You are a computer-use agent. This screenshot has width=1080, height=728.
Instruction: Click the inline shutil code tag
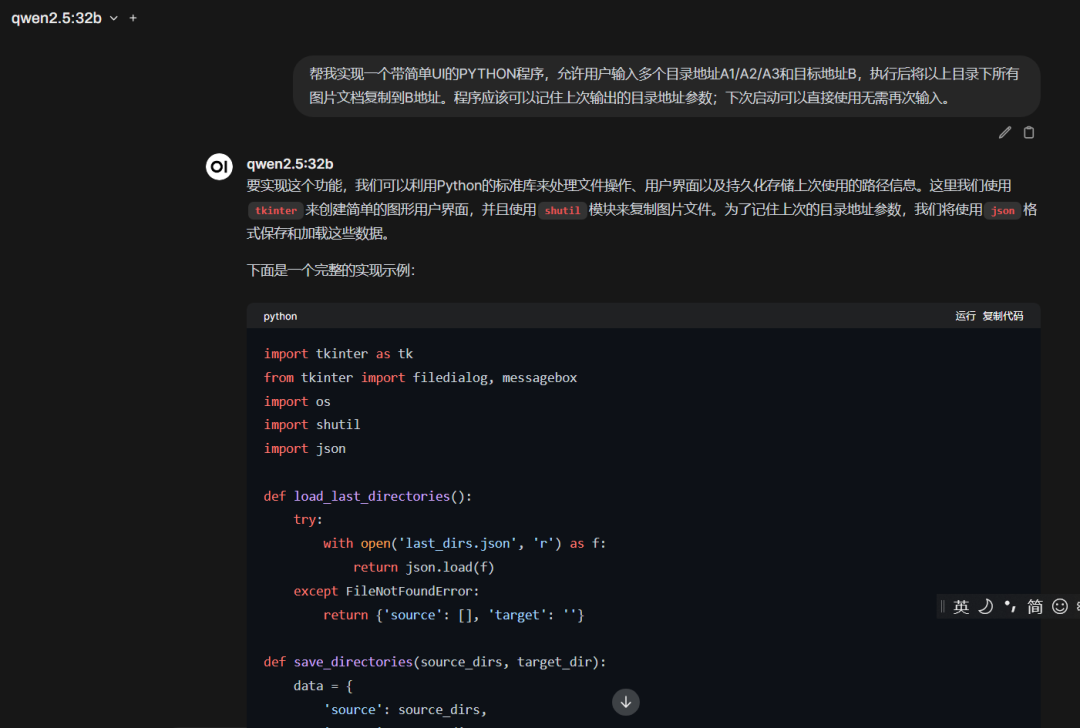tap(562, 211)
